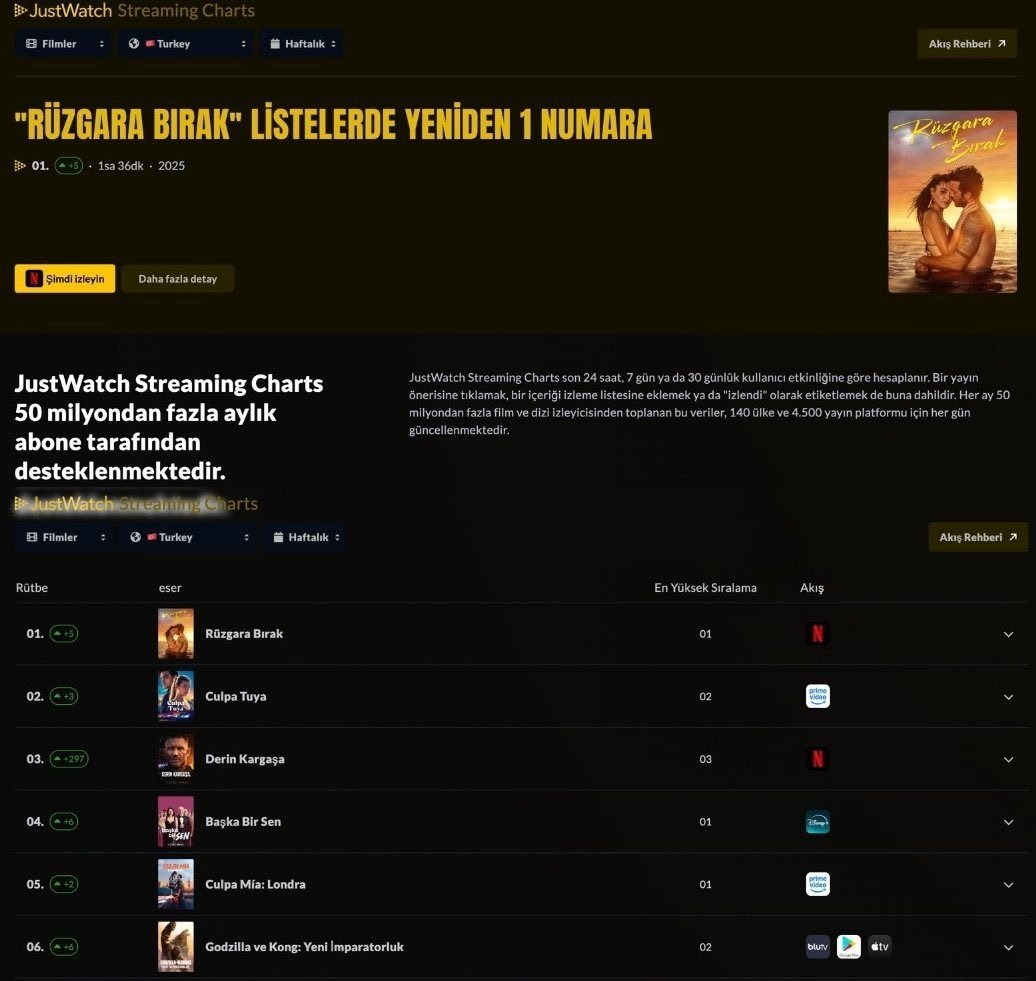Open the top Haftalık period dropdown
Viewport: 1036px width, 981px height.
301,44
